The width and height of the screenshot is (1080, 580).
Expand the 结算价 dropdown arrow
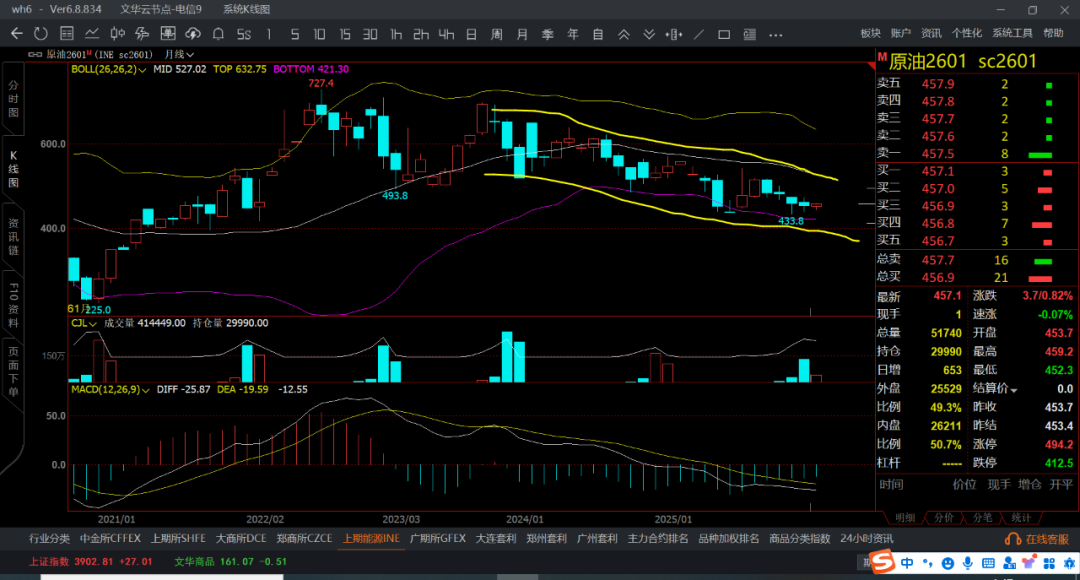coord(1013,389)
